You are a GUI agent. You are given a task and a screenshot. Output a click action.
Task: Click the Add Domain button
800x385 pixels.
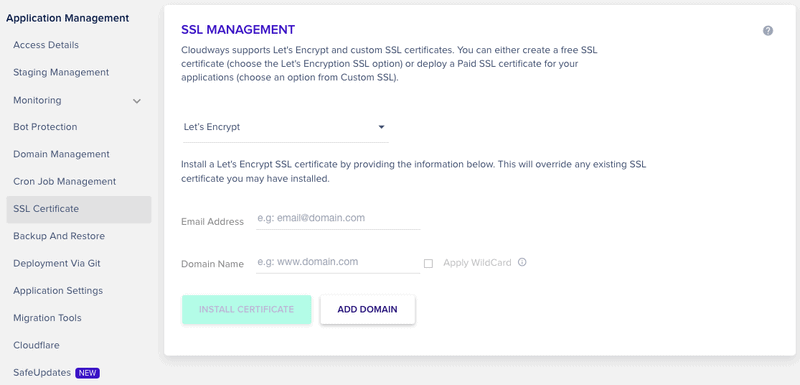tap(367, 310)
